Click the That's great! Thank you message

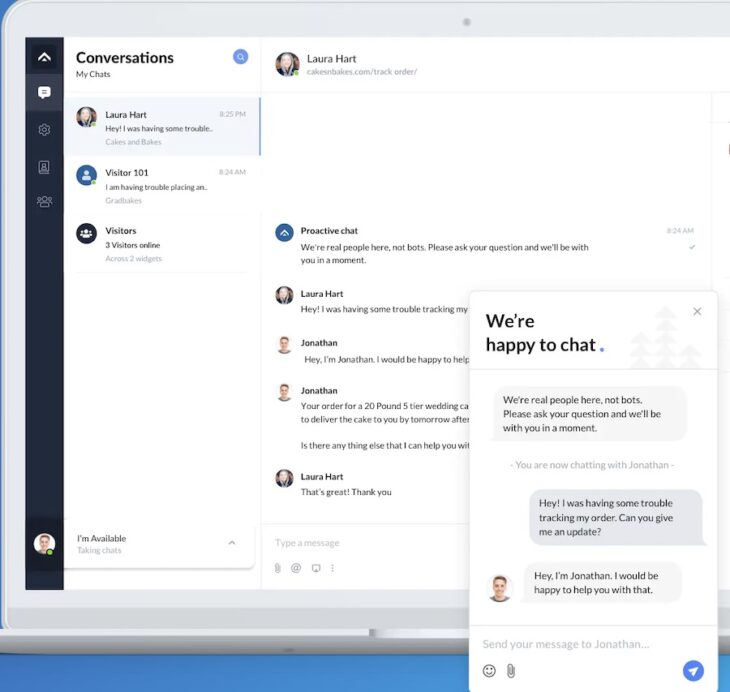point(346,492)
